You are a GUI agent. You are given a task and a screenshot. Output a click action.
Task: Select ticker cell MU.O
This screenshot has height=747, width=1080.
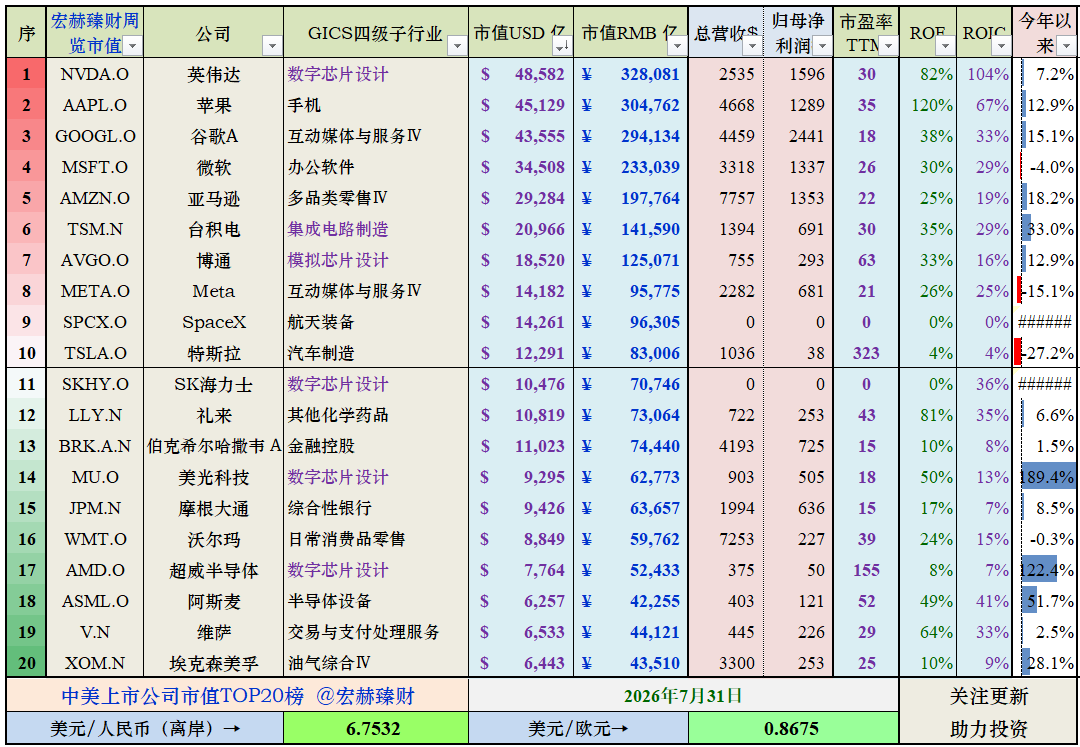pyautogui.click(x=95, y=477)
